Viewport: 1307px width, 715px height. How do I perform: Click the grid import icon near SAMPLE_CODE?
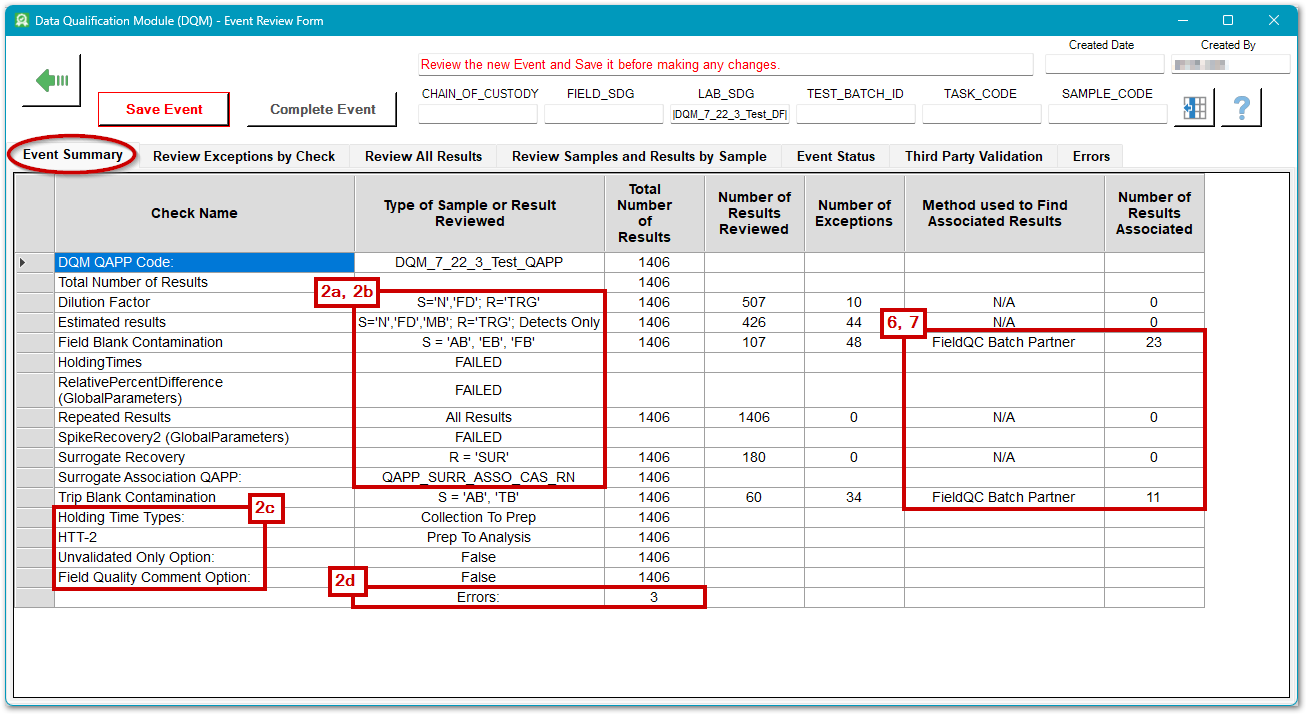(x=1194, y=108)
